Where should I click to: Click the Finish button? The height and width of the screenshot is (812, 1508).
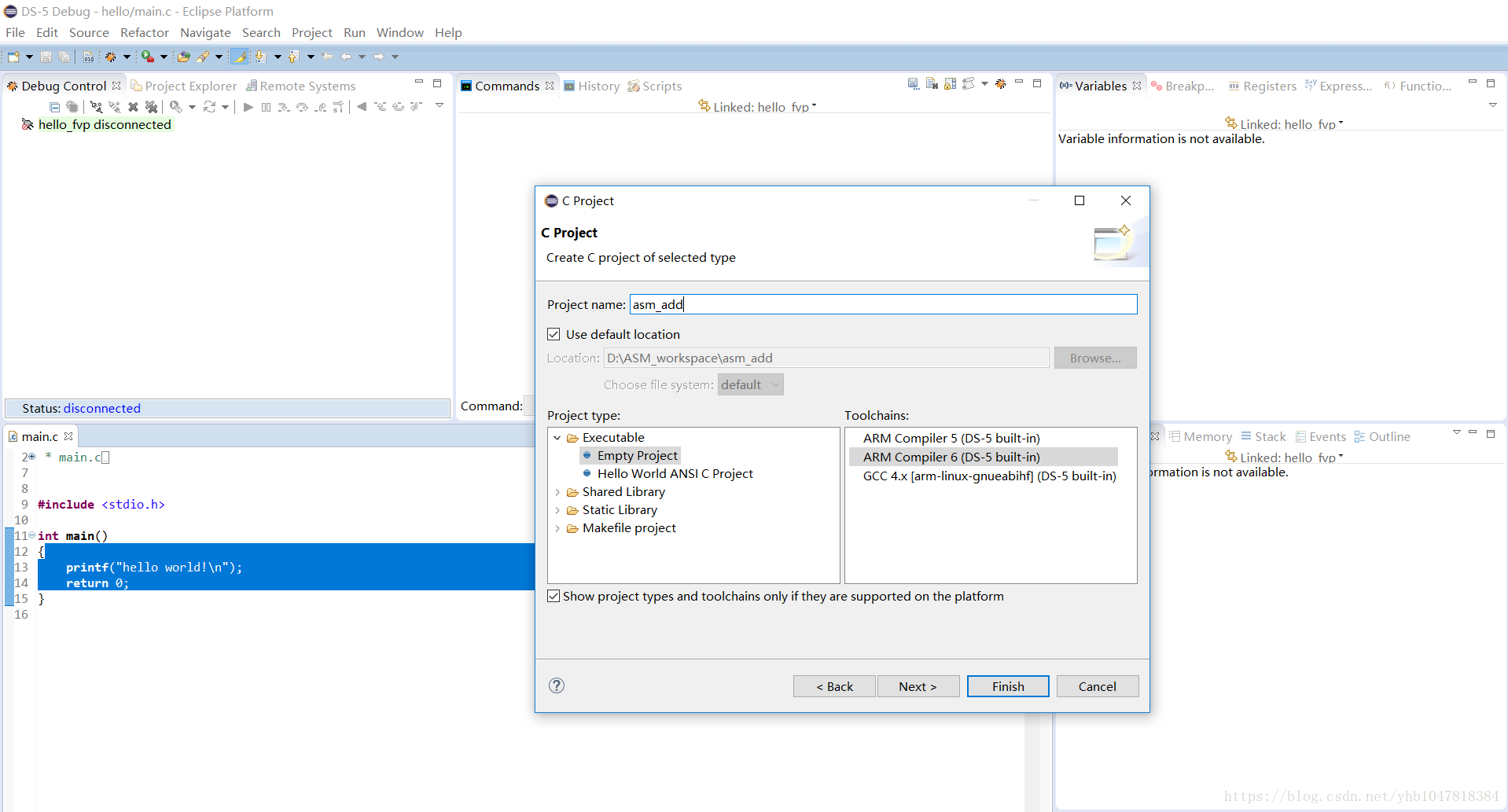pyautogui.click(x=1008, y=686)
